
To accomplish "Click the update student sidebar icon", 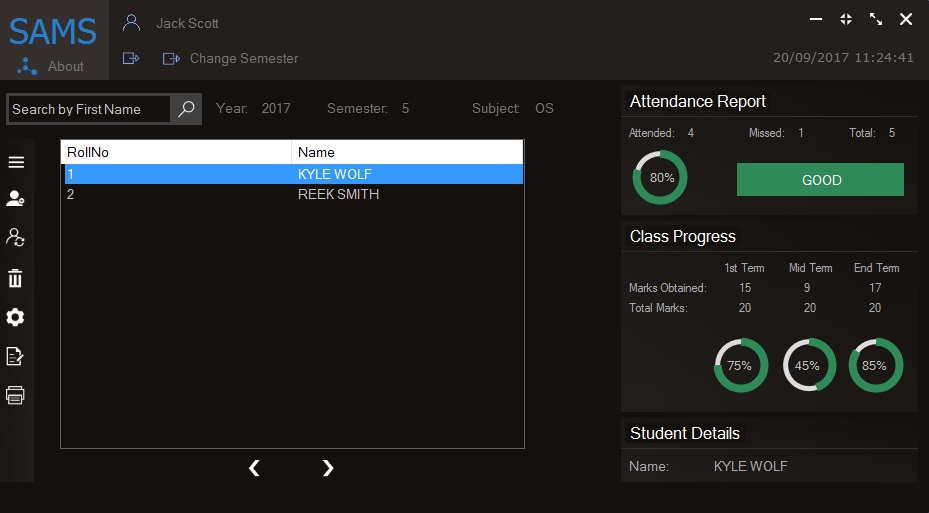I will coord(15,238).
